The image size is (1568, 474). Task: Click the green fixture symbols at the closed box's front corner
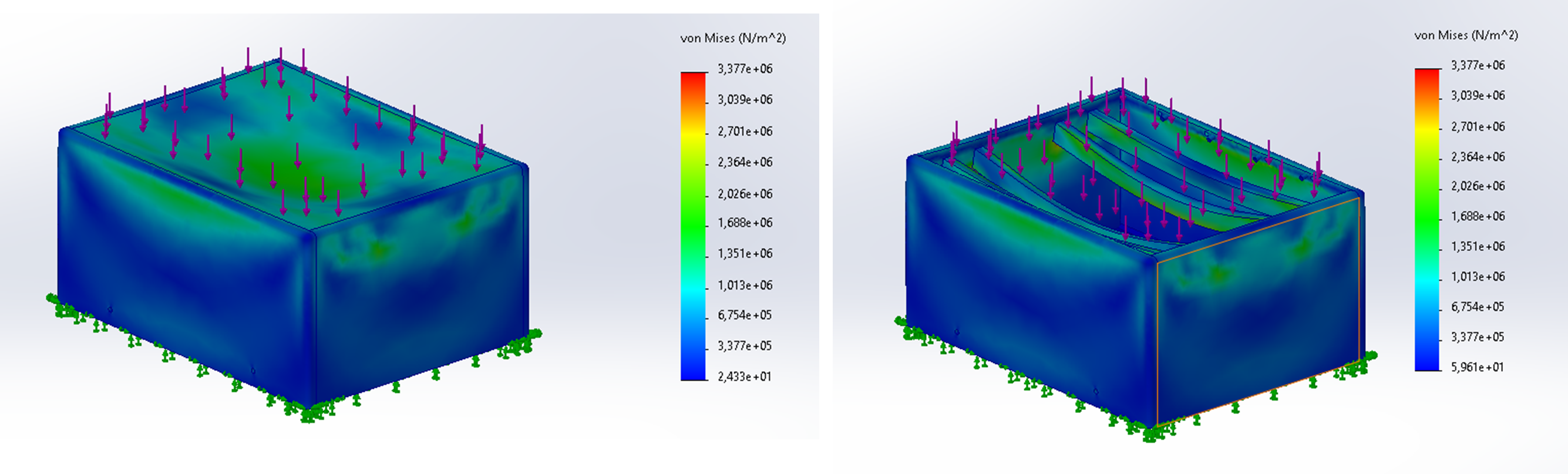(309, 414)
